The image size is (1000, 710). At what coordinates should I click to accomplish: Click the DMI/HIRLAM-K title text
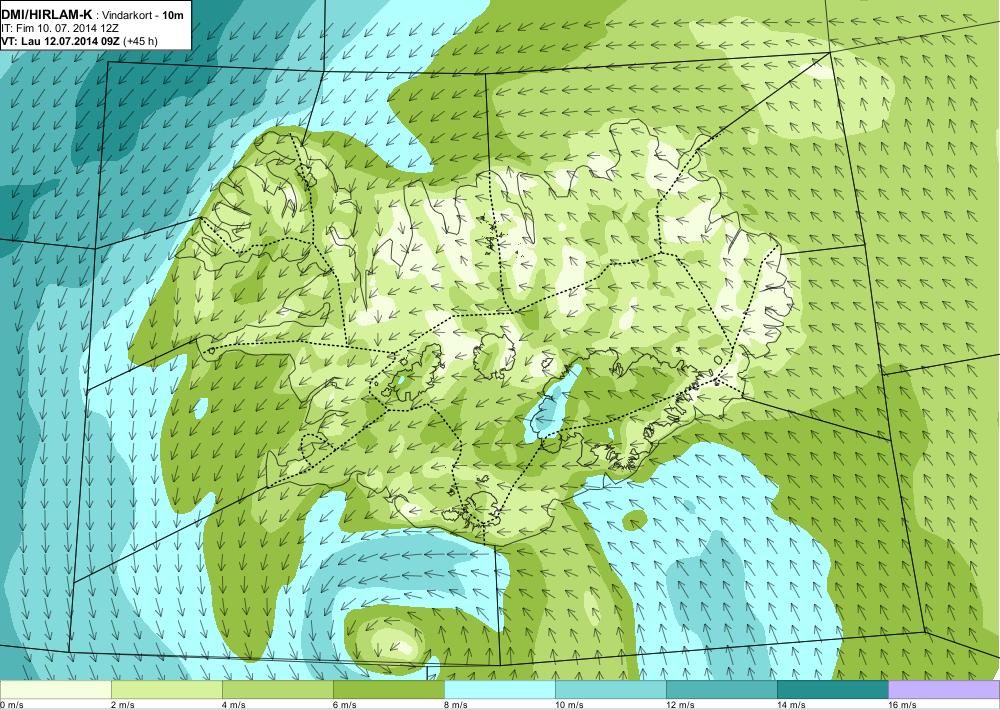click(47, 15)
